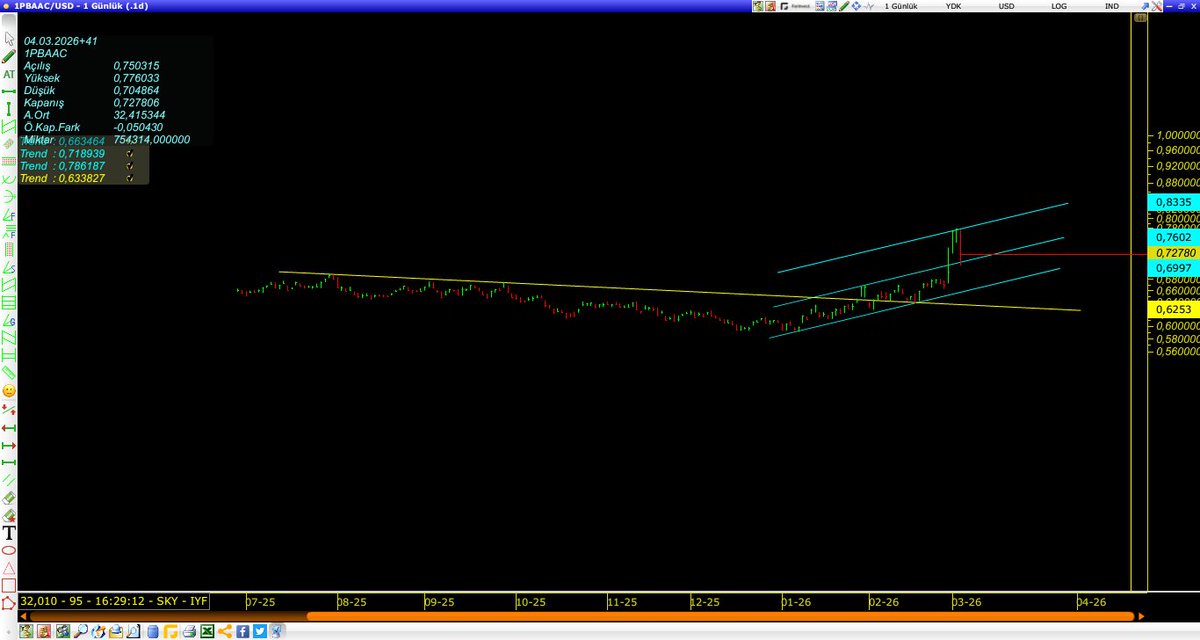Click the 07-25 date axis label
1200x640 pixels.
pyautogui.click(x=260, y=602)
